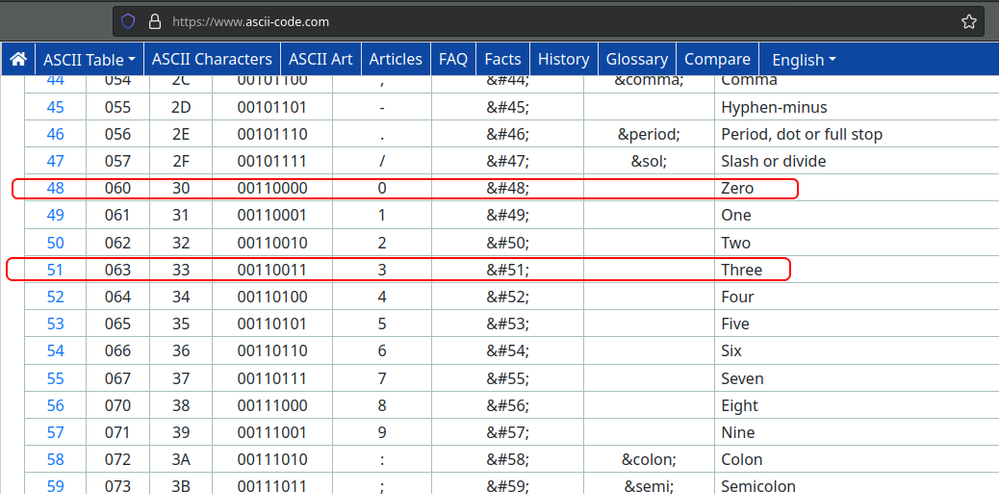Follow the decimal 54 link
The width and height of the screenshot is (999, 494).
click(55, 351)
